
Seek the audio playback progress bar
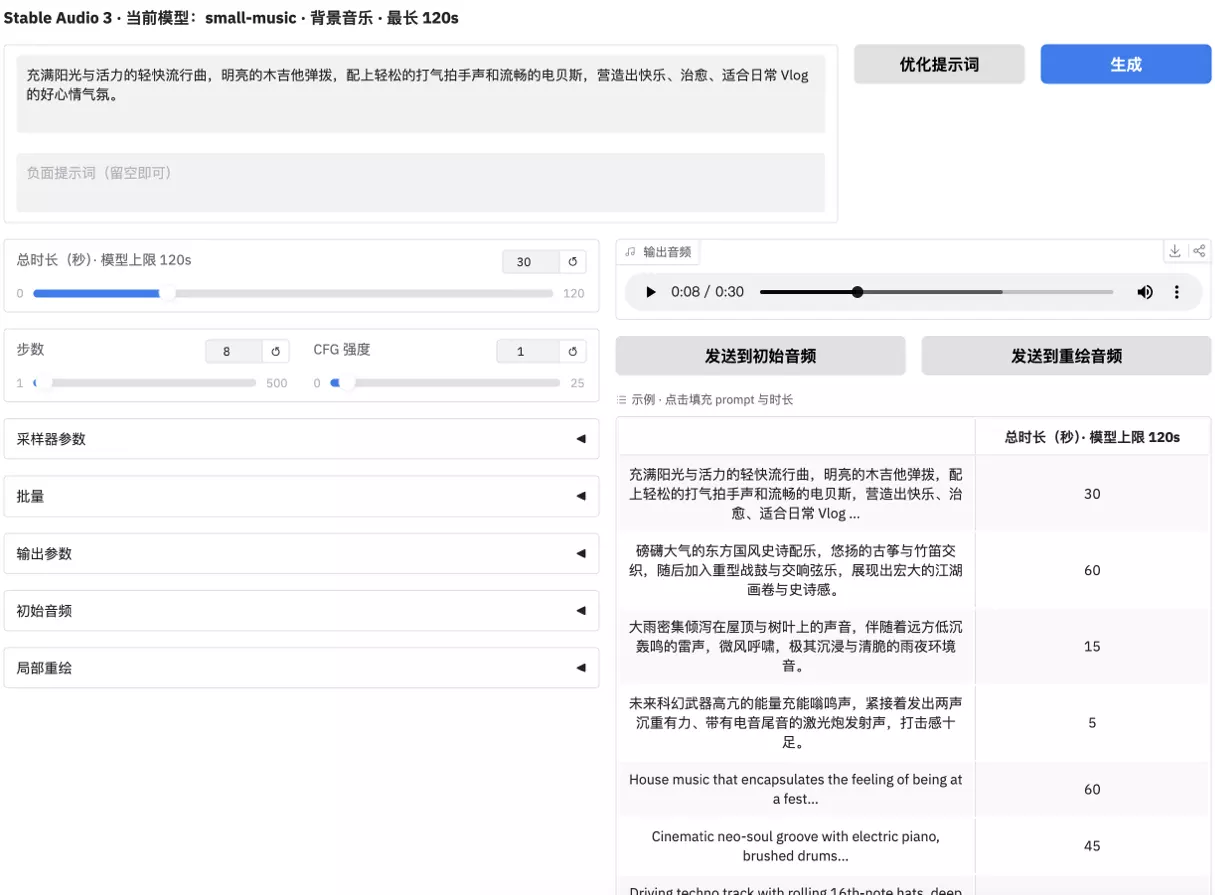click(936, 292)
